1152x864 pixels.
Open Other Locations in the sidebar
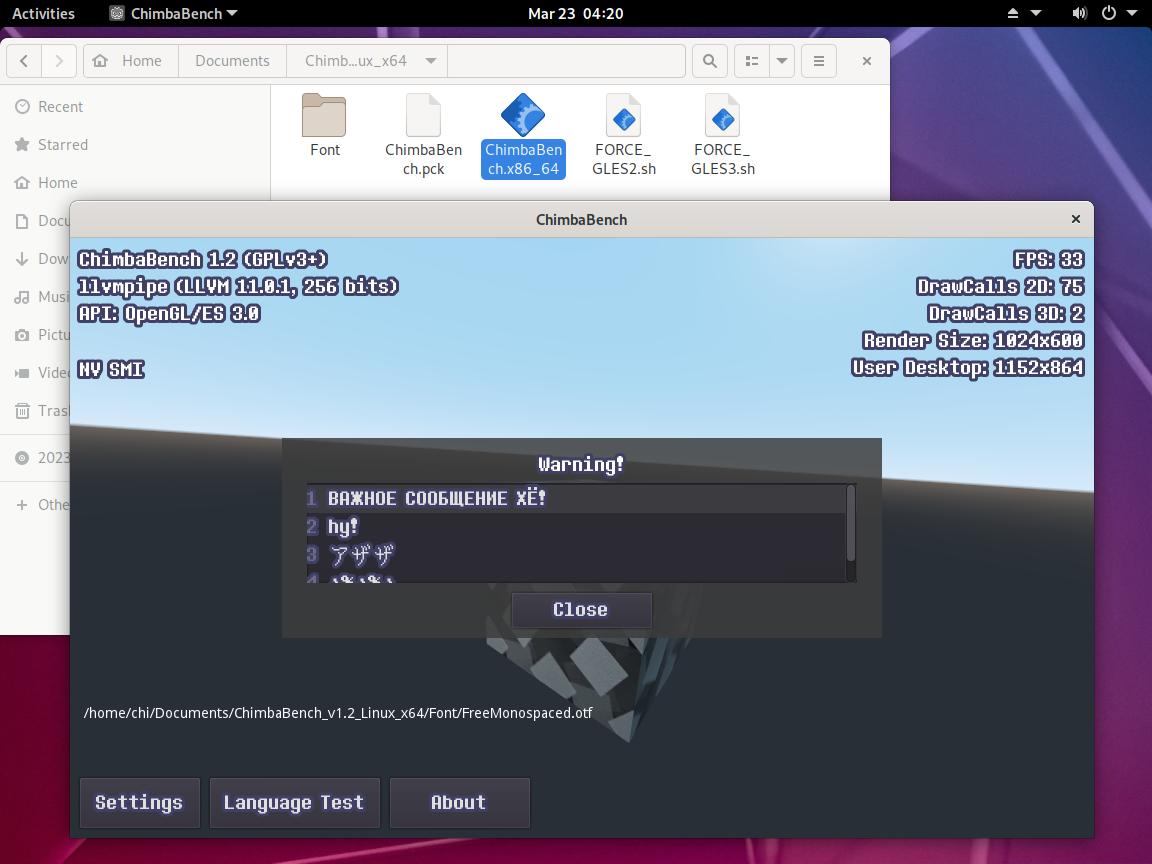(40, 505)
